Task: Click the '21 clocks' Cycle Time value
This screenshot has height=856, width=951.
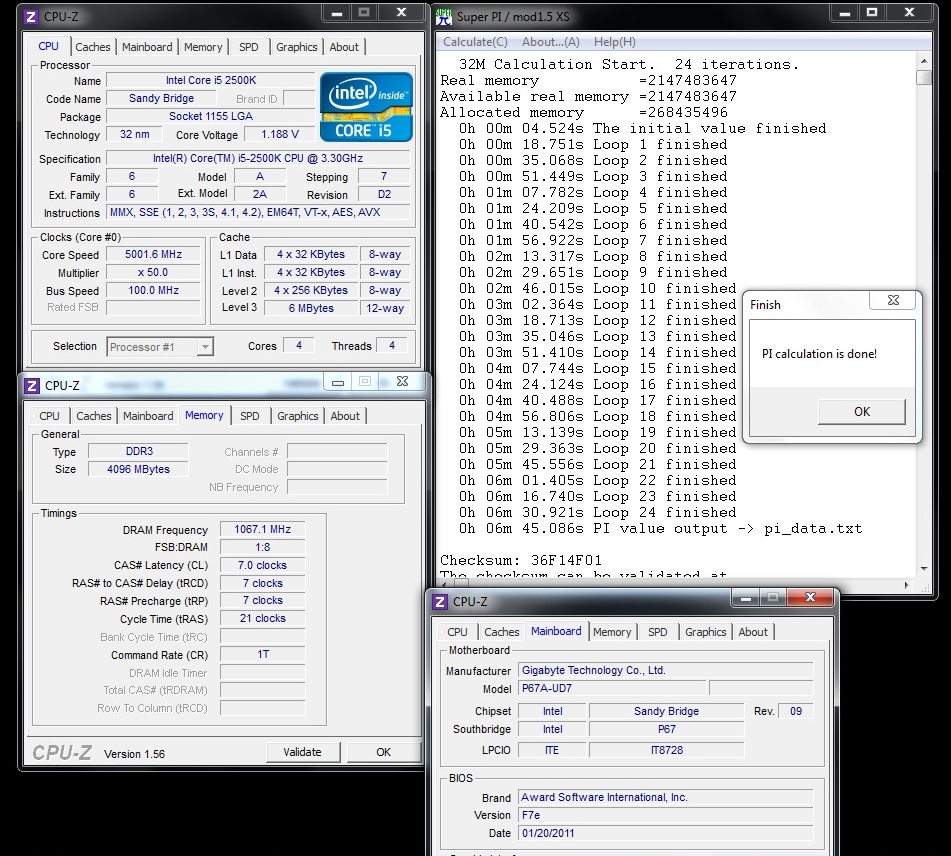Action: click(263, 618)
